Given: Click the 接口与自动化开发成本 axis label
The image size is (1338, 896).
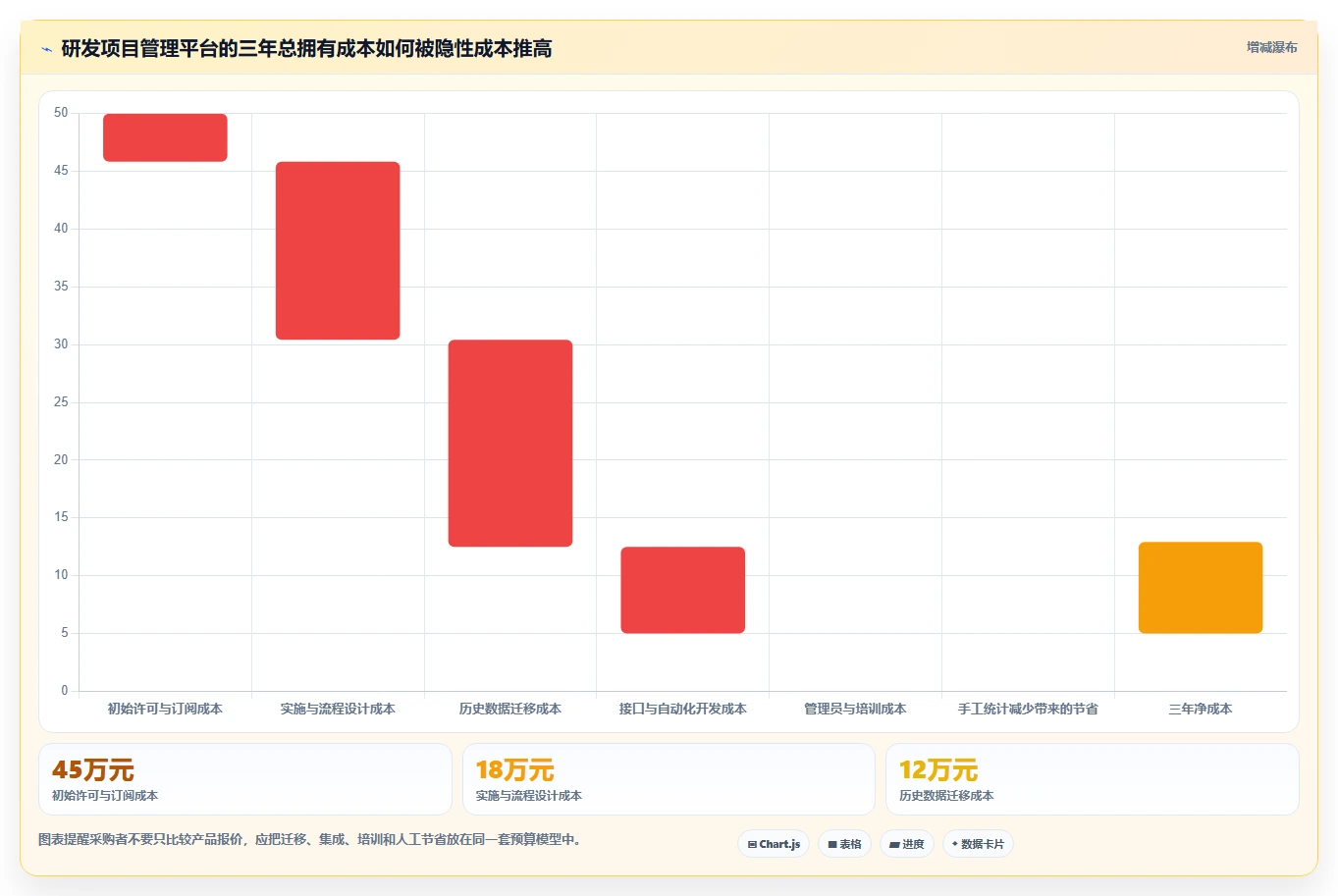Looking at the screenshot, I should pos(683,709).
